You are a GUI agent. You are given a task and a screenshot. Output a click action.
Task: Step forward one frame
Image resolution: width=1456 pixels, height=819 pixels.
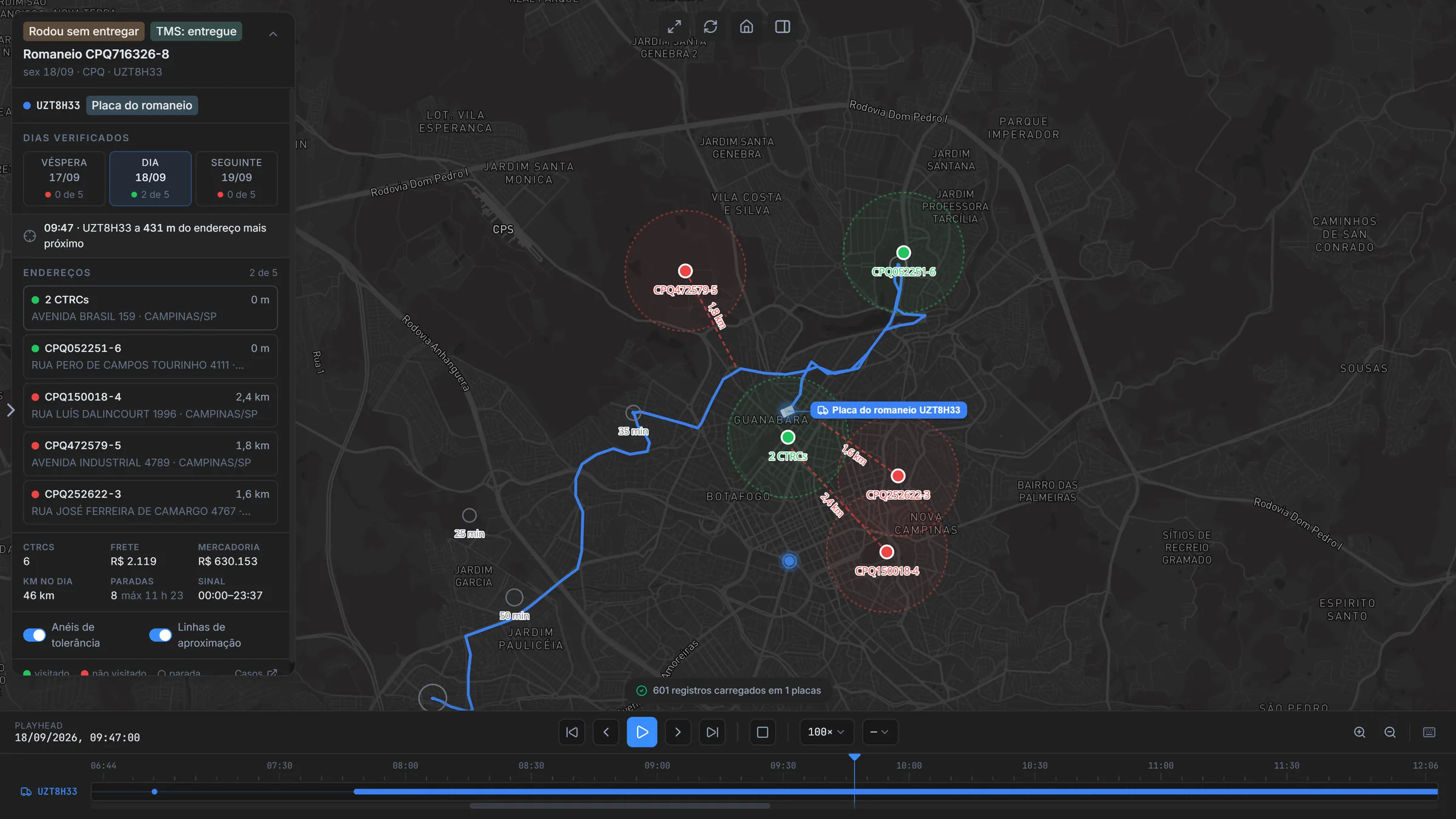pos(678,732)
